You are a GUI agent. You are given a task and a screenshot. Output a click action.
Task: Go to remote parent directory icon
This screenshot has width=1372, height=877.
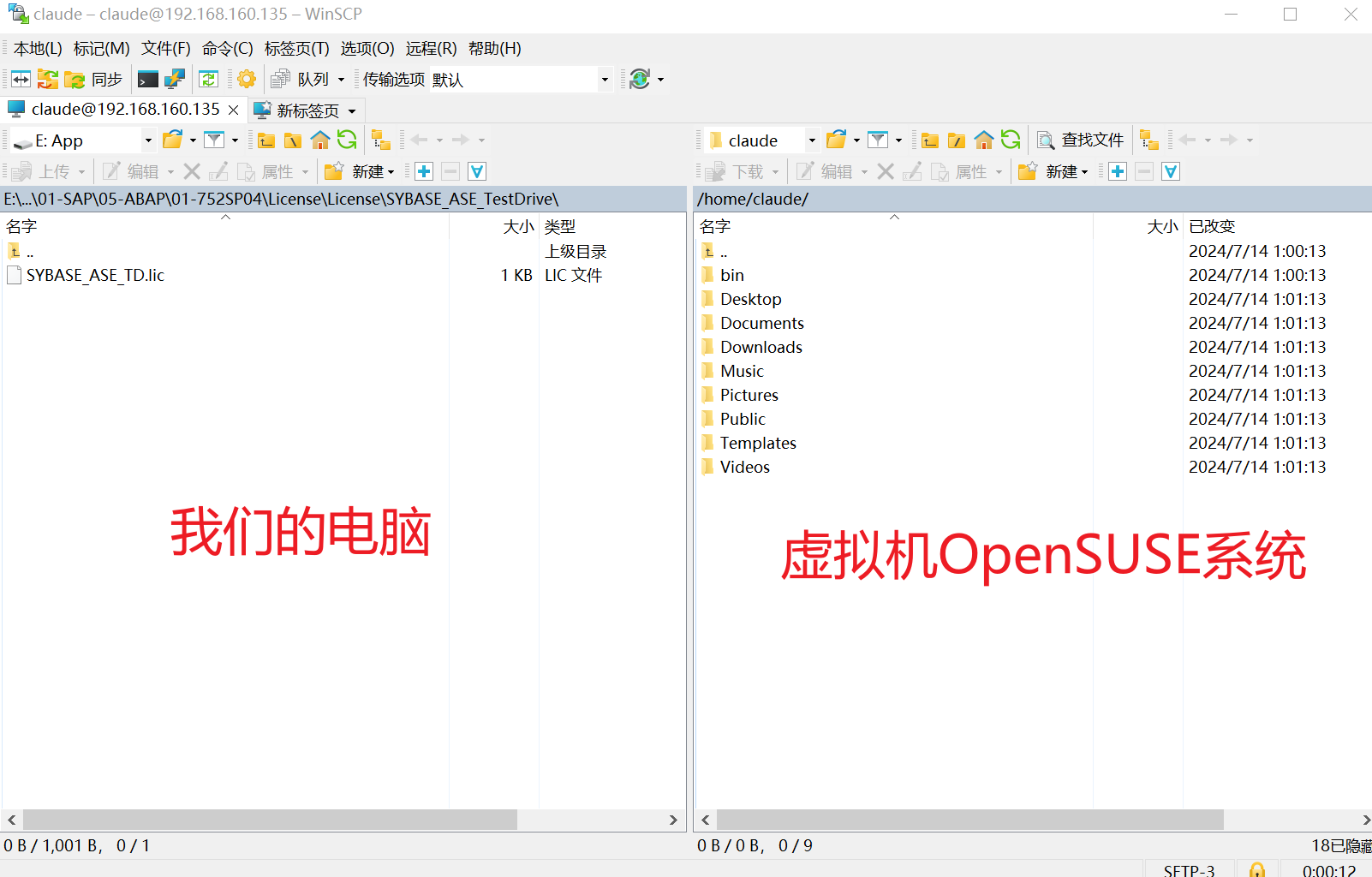pos(930,140)
